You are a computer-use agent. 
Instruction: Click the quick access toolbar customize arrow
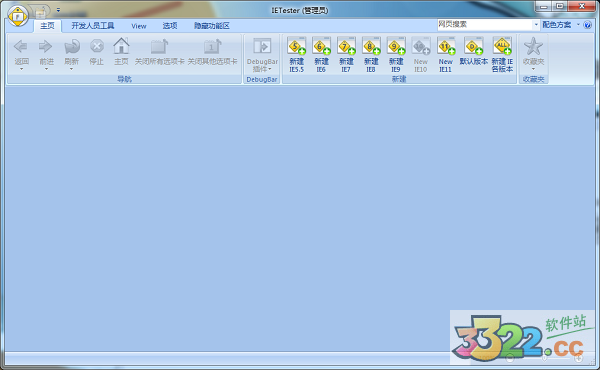(58, 10)
